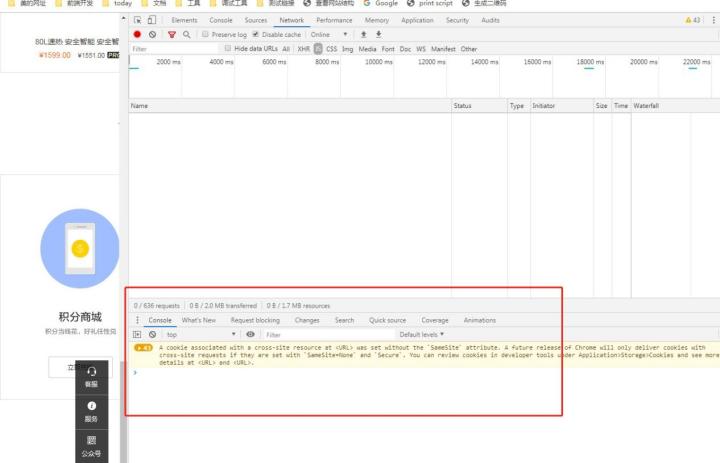The height and width of the screenshot is (463, 720).
Task: Open the top JavaScript context dropdown
Action: 201,334
